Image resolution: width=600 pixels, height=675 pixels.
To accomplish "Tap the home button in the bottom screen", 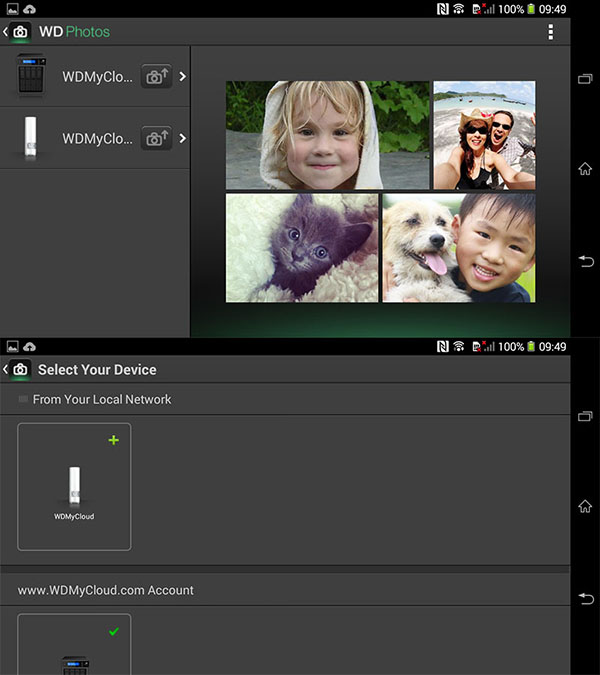I will click(585, 506).
